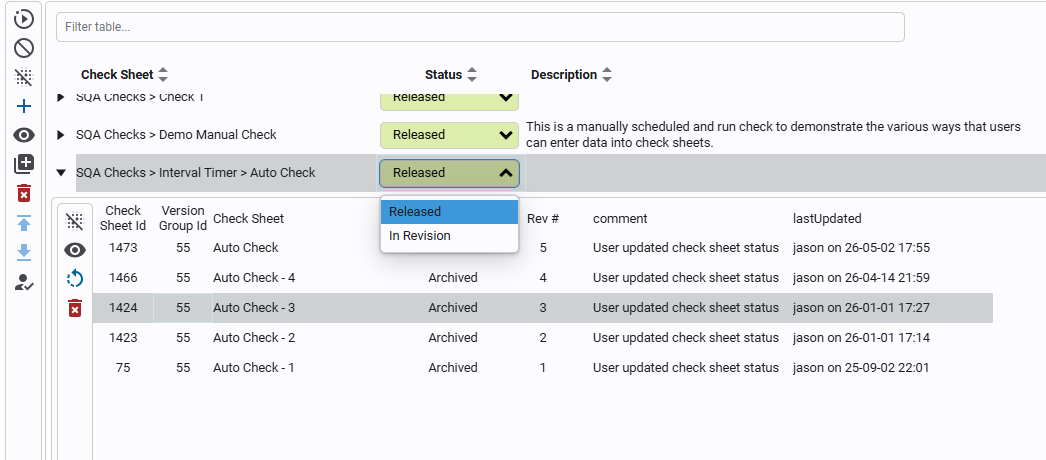Click timestamp jason on 26-01-01 17:14
The width and height of the screenshot is (1046, 460).
861,338
